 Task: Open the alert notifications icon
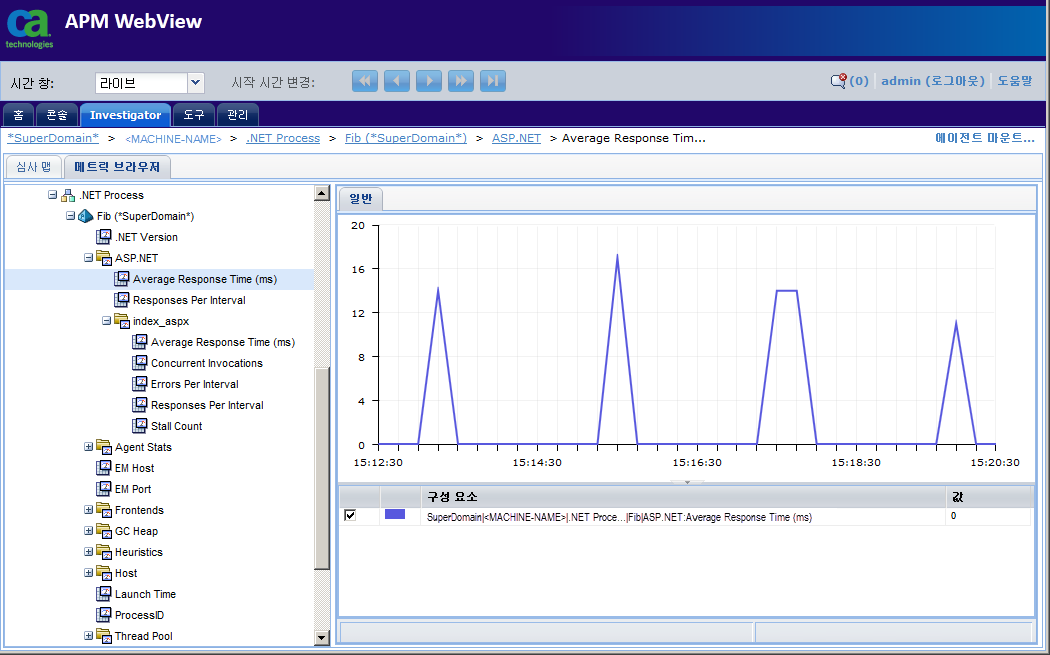tap(838, 81)
